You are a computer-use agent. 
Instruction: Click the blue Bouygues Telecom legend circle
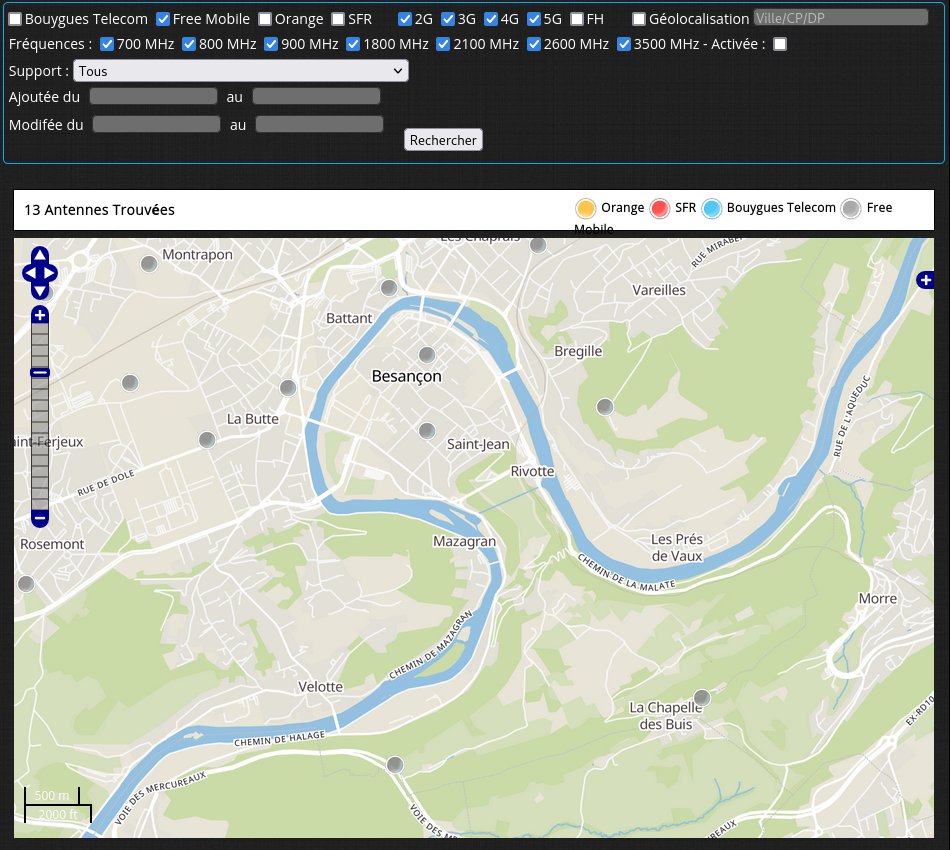[712, 208]
